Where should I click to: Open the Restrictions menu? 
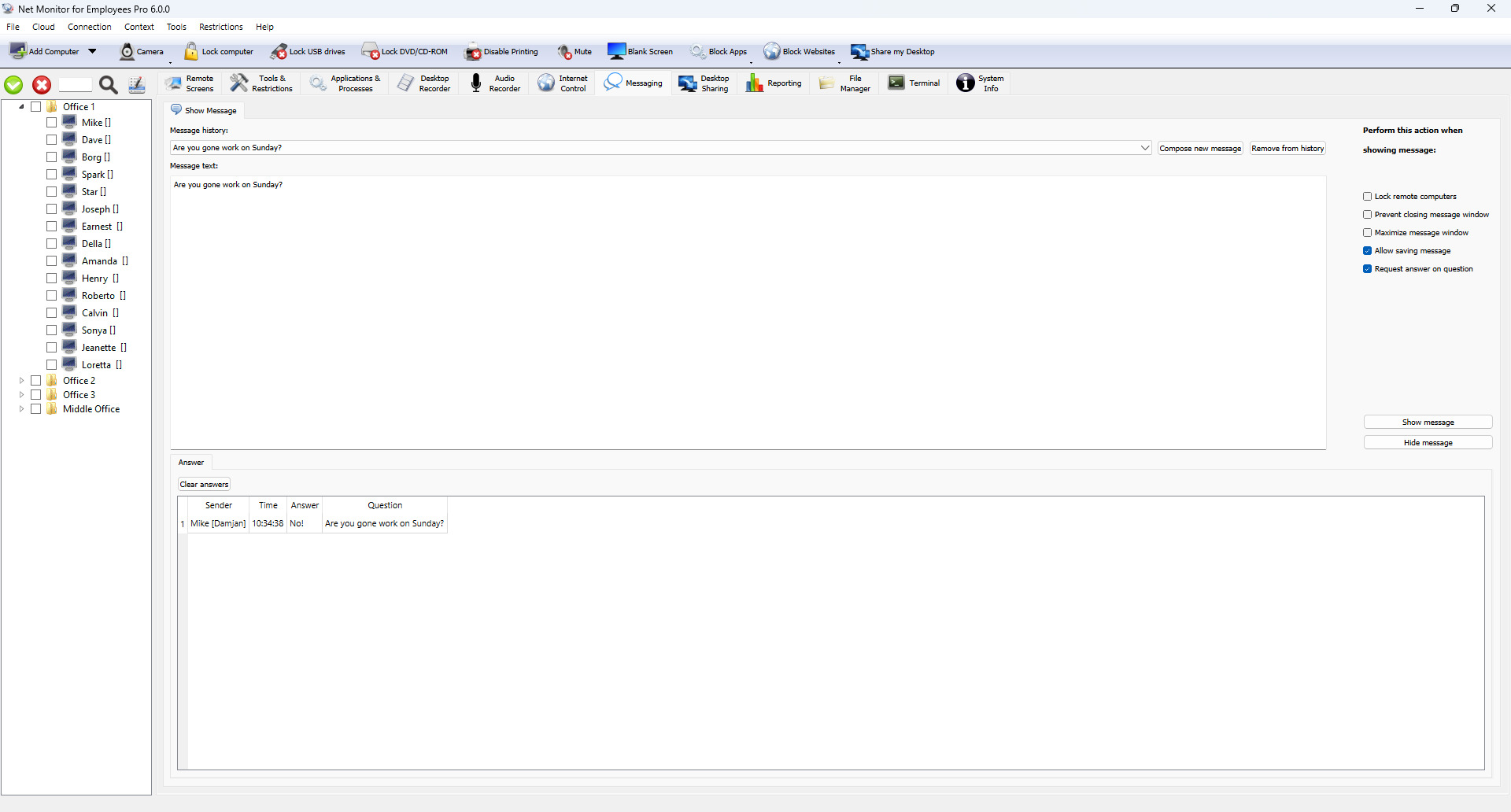220,27
